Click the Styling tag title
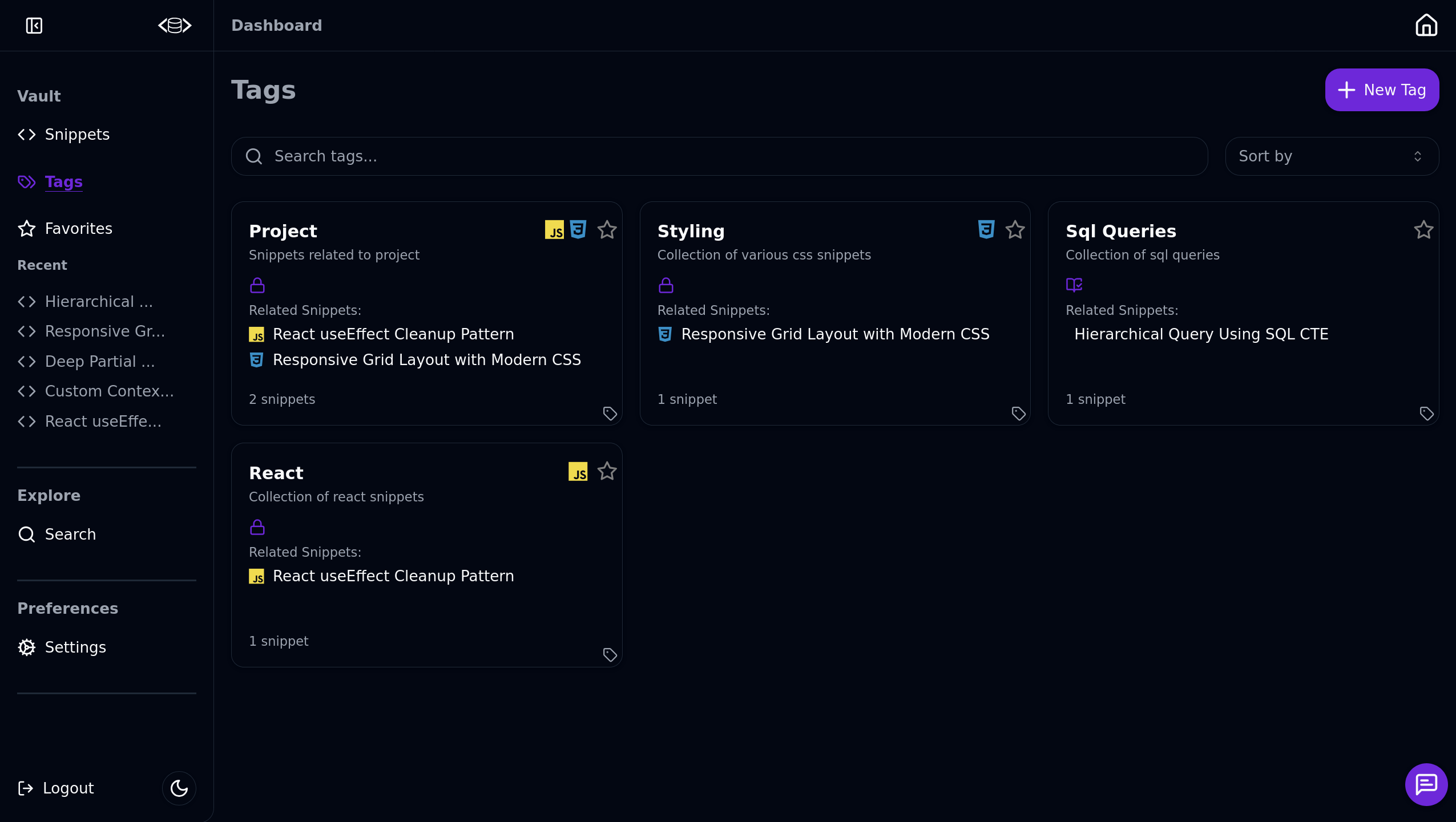 point(691,231)
